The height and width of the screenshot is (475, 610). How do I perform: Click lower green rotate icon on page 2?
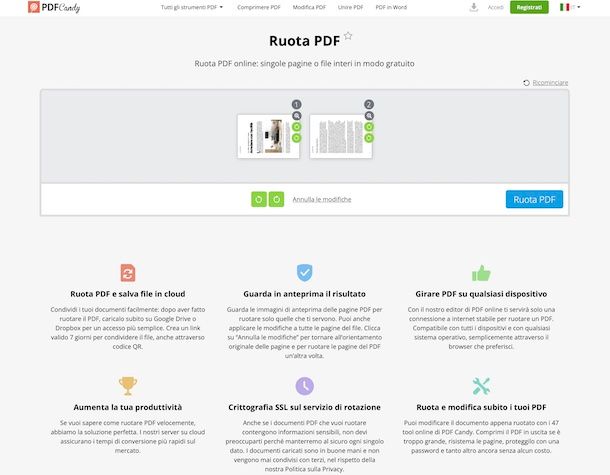[x=369, y=138]
